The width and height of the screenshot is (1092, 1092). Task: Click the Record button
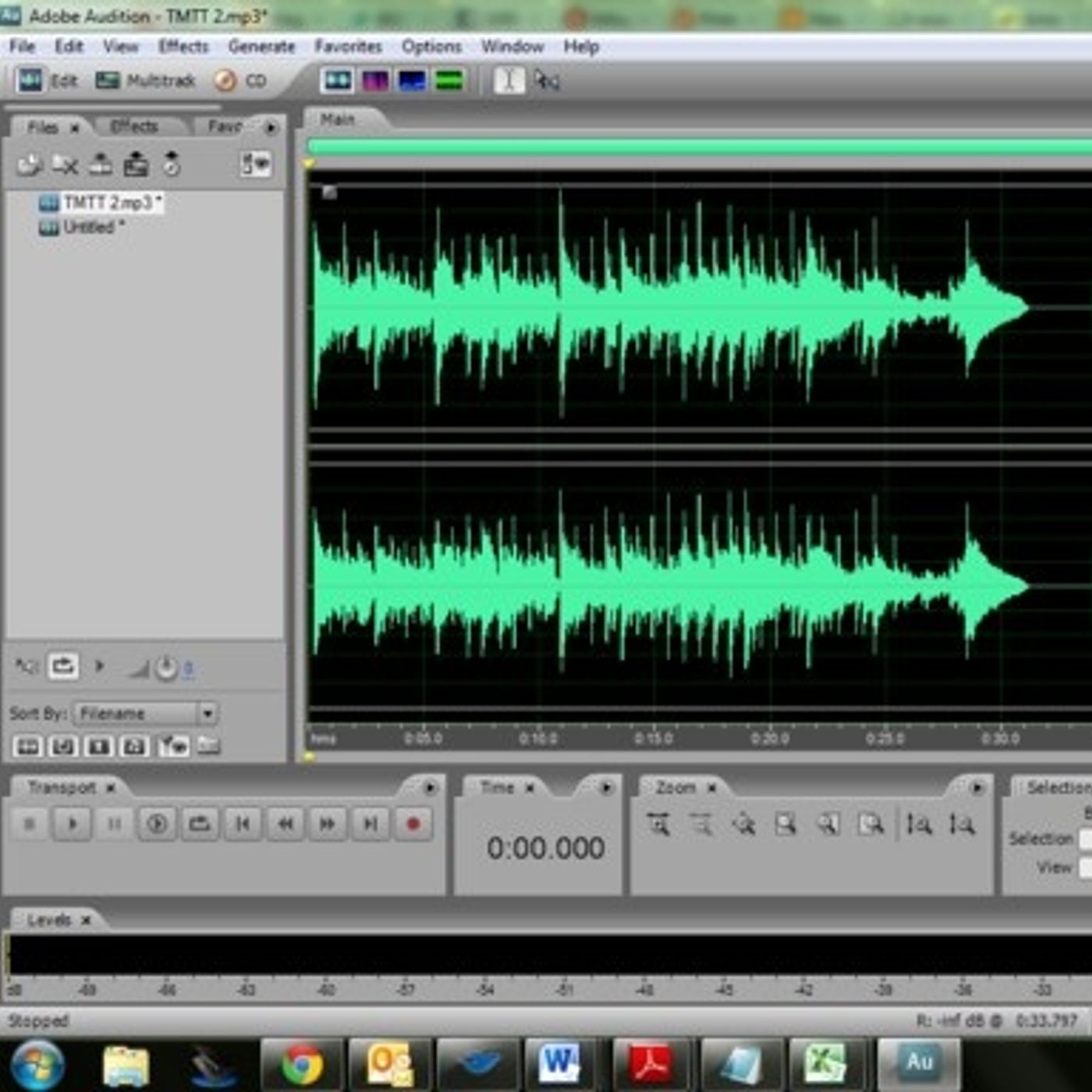coord(413,824)
